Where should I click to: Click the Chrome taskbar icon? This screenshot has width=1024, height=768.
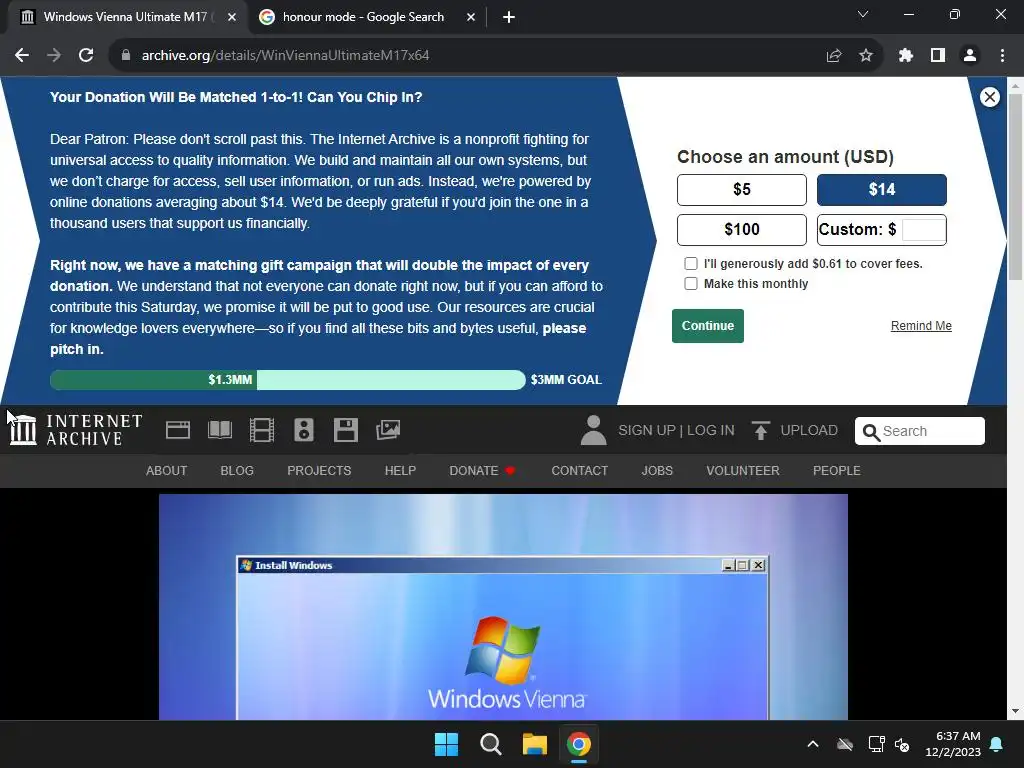pos(579,744)
